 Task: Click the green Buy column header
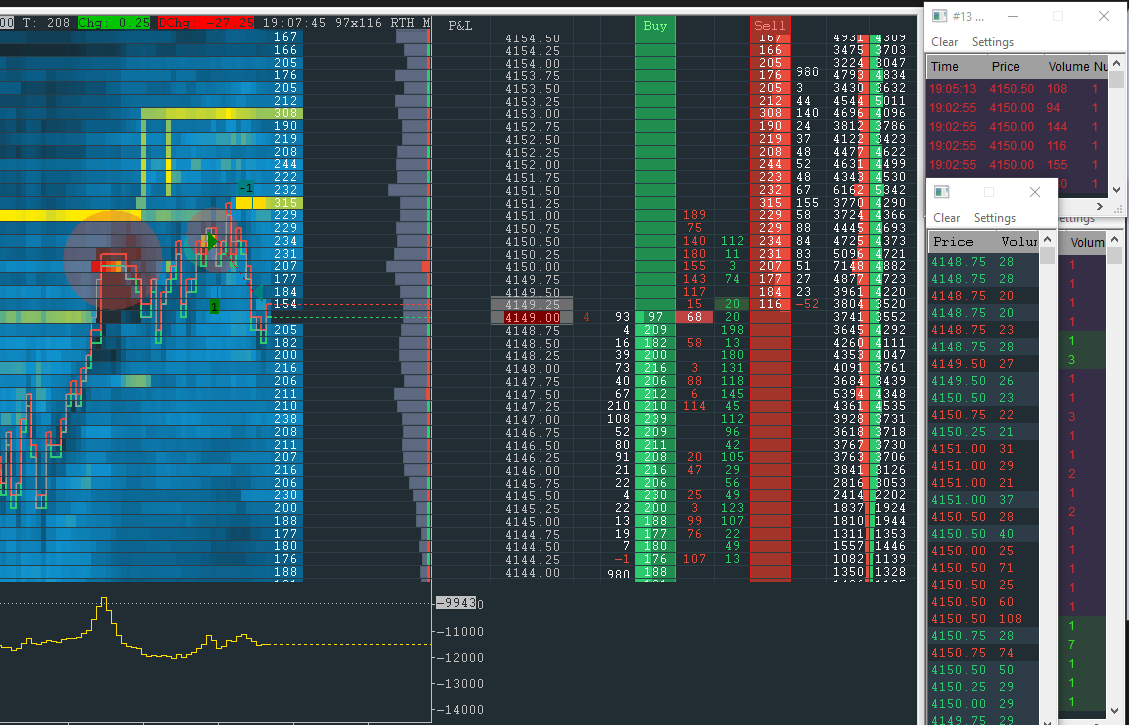click(655, 25)
